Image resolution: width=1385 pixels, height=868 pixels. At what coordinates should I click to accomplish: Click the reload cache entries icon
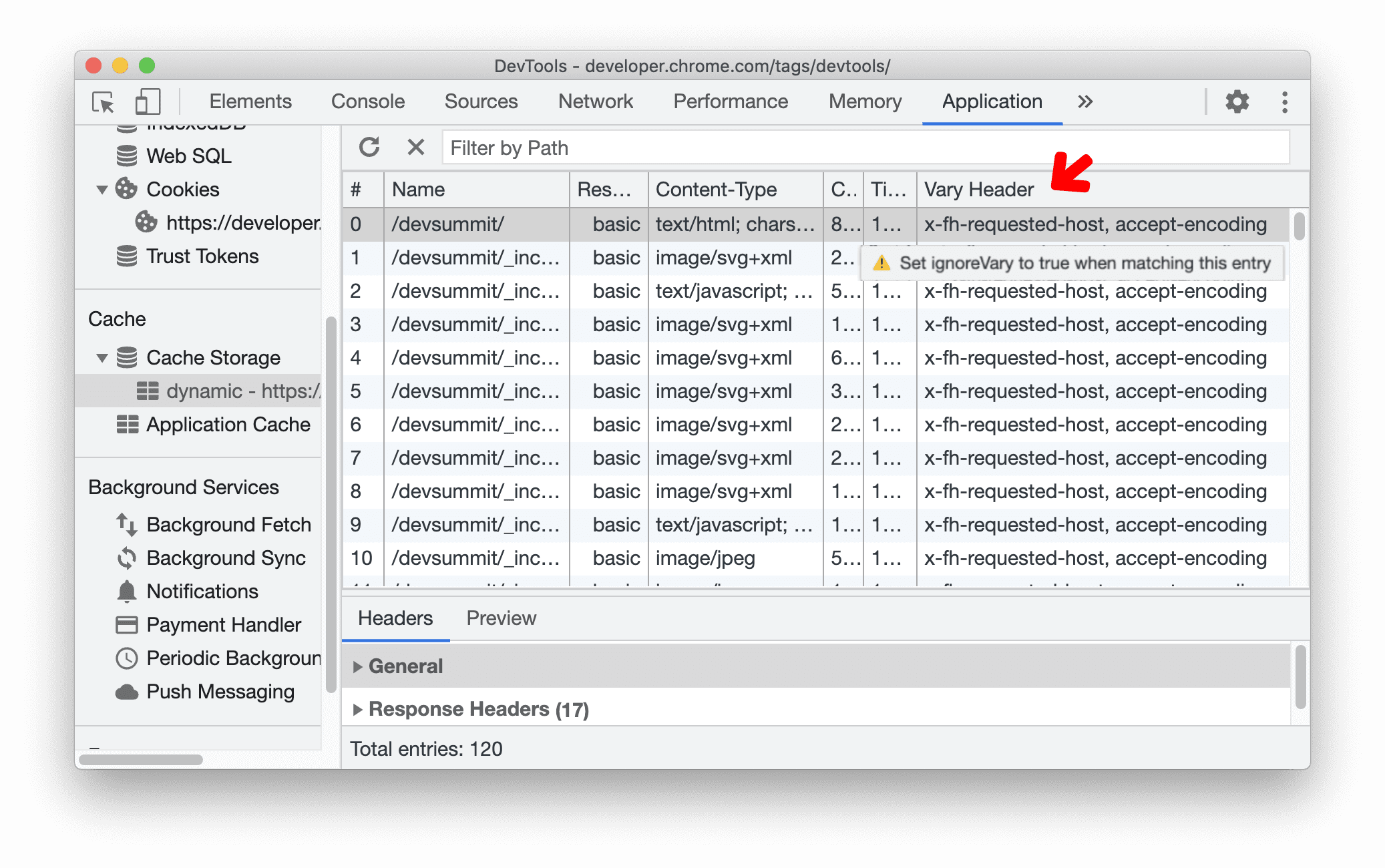pos(370,148)
